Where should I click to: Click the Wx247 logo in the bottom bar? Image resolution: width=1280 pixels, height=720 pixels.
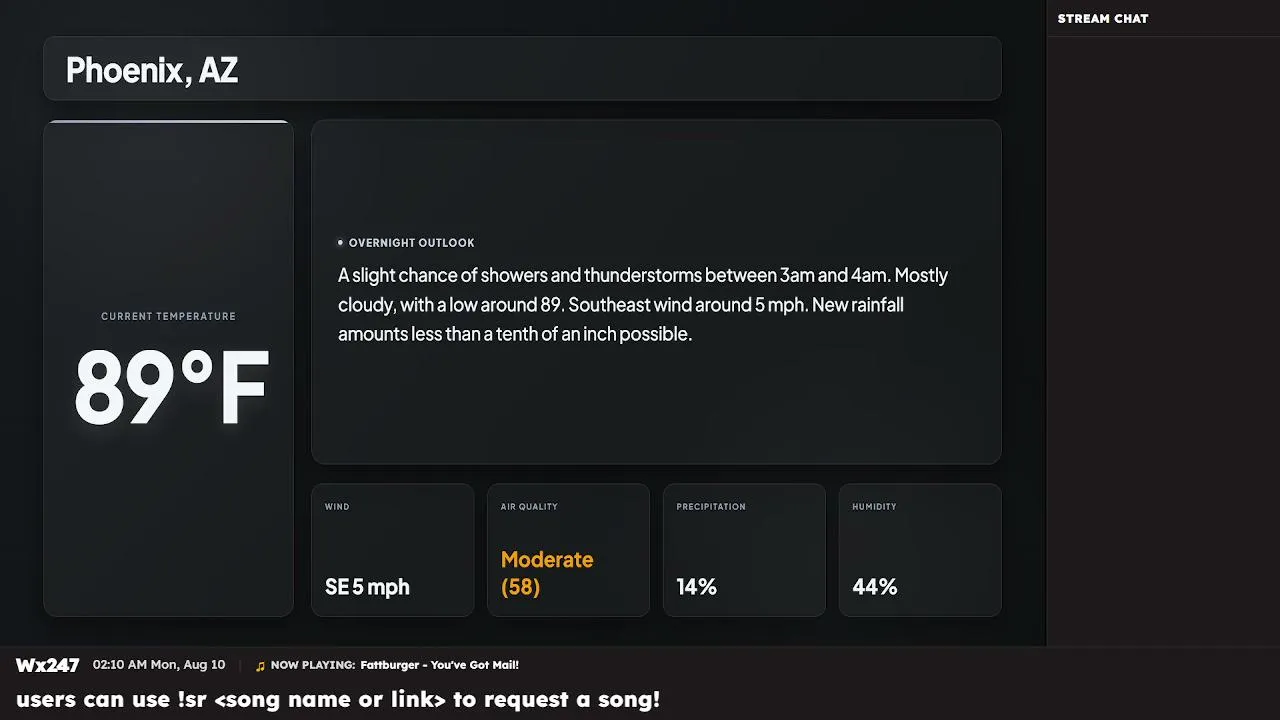click(47, 665)
